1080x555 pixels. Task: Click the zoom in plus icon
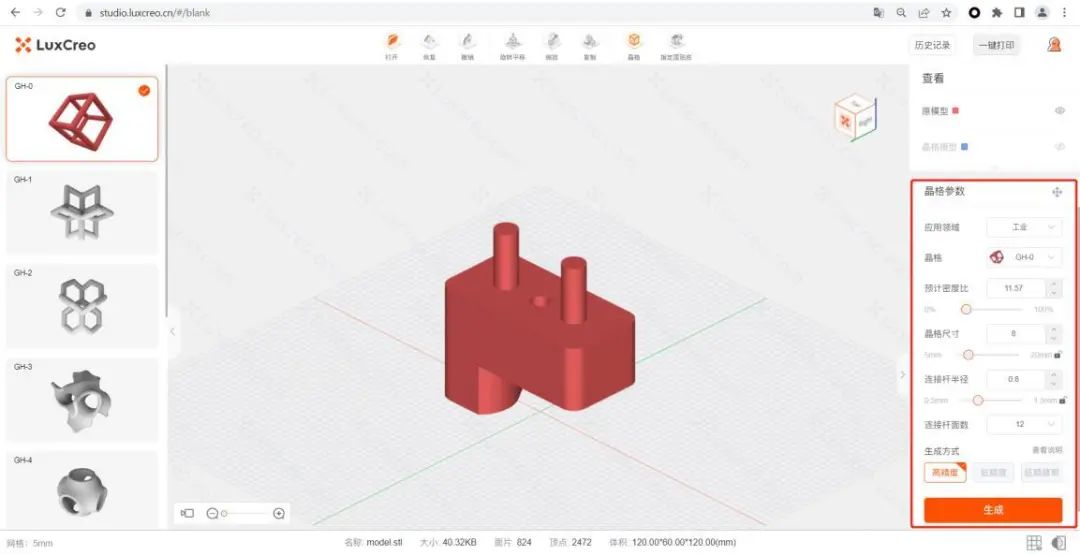click(x=279, y=513)
